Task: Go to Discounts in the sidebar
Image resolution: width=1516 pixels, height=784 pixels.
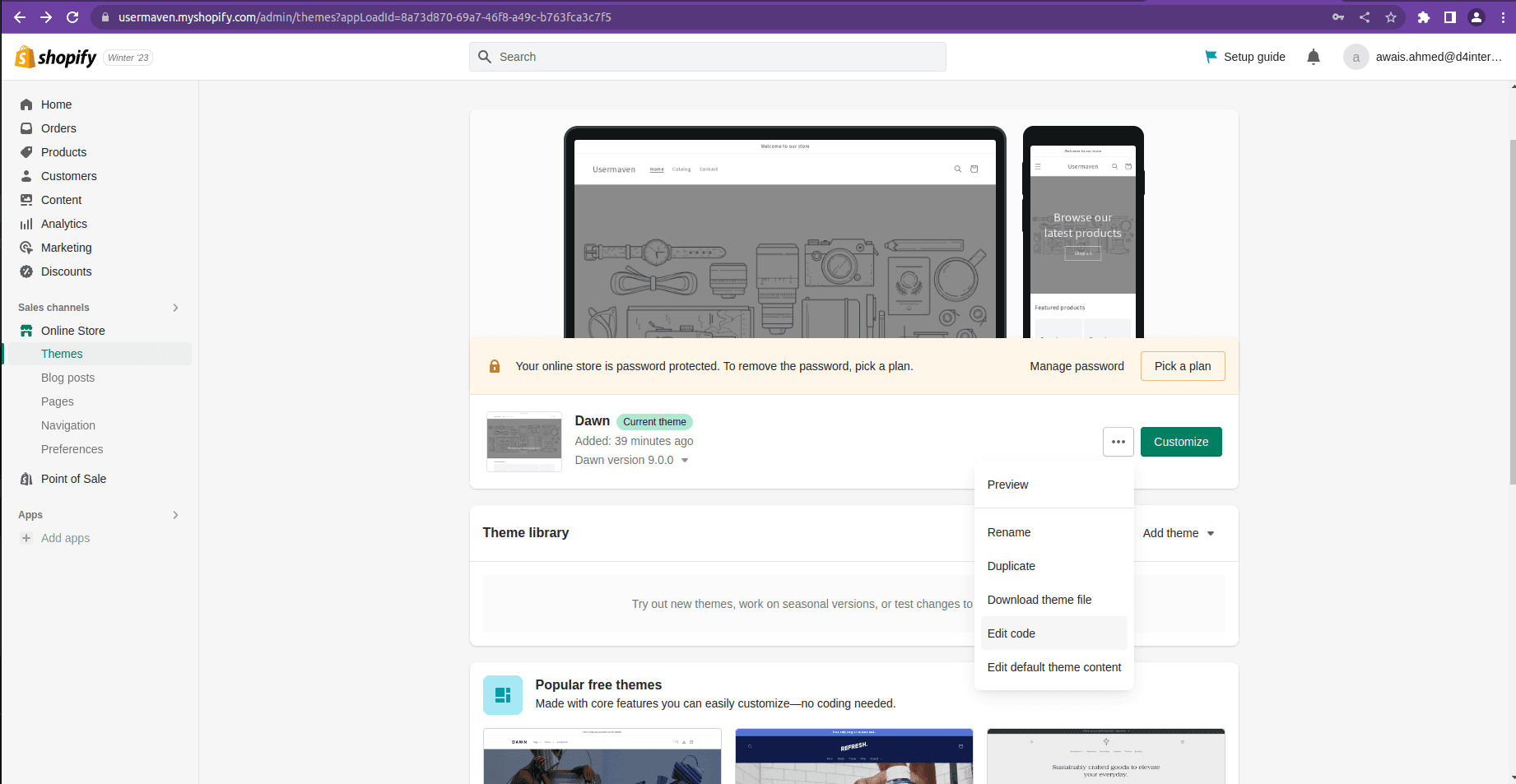Action: (66, 271)
